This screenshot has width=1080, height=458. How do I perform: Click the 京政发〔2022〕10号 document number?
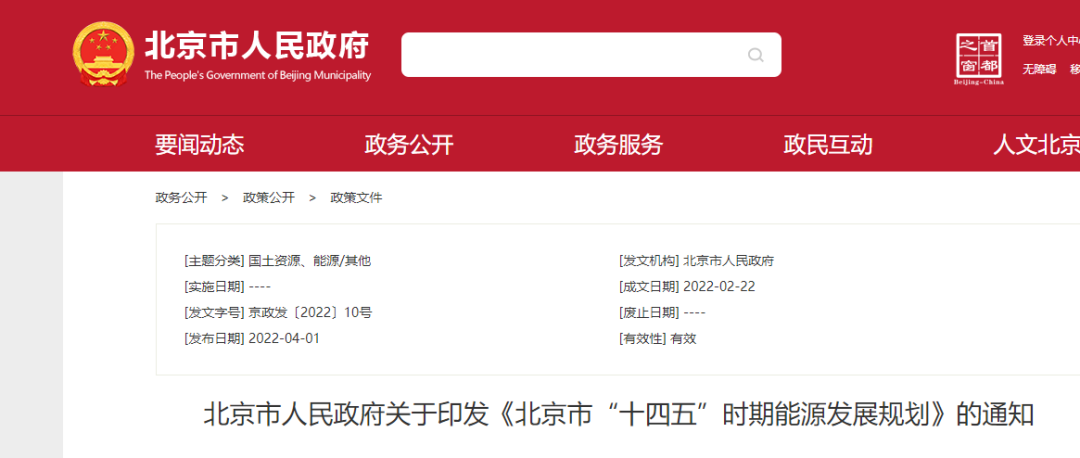[x=310, y=313]
